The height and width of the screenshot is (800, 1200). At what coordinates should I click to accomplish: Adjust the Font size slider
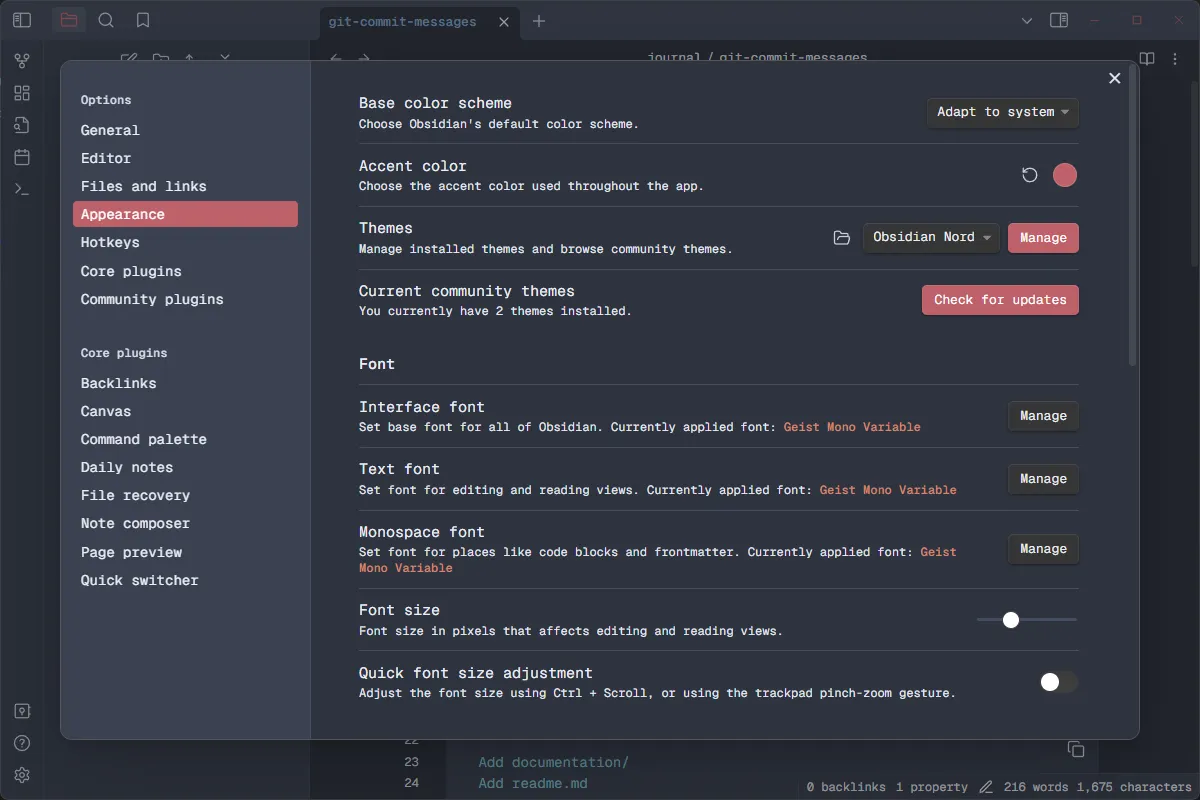pyautogui.click(x=1011, y=620)
